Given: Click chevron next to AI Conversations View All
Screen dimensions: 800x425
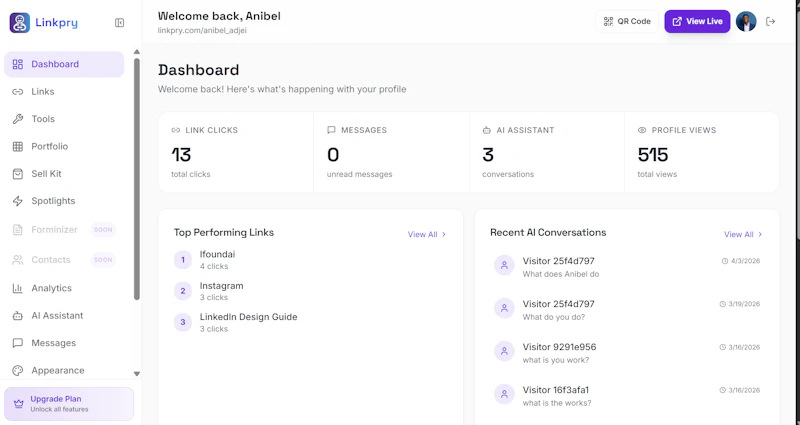Looking at the screenshot, I should point(760,235).
